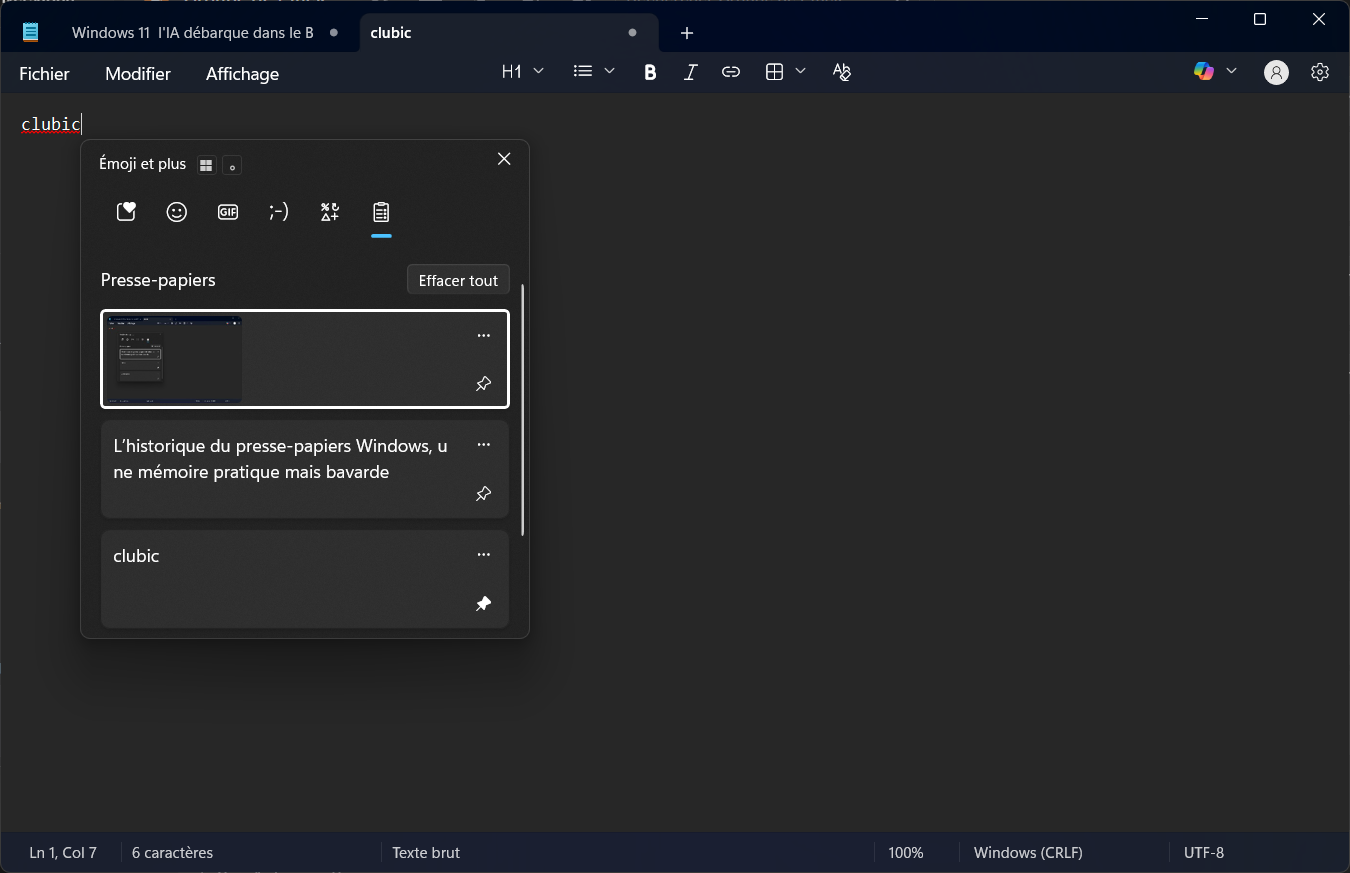Expand the Copilot dropdown arrow
This screenshot has width=1350, height=873.
click(1231, 71)
